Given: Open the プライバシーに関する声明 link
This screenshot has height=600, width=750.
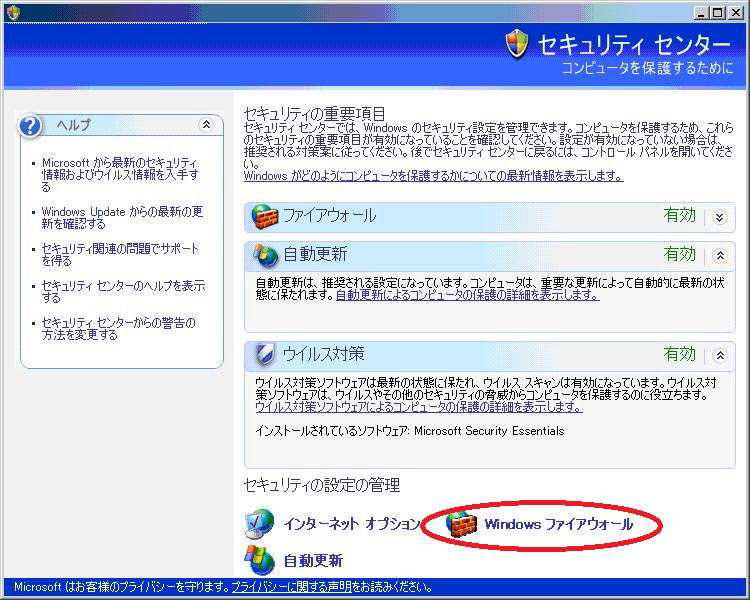Looking at the screenshot, I should (x=292, y=587).
